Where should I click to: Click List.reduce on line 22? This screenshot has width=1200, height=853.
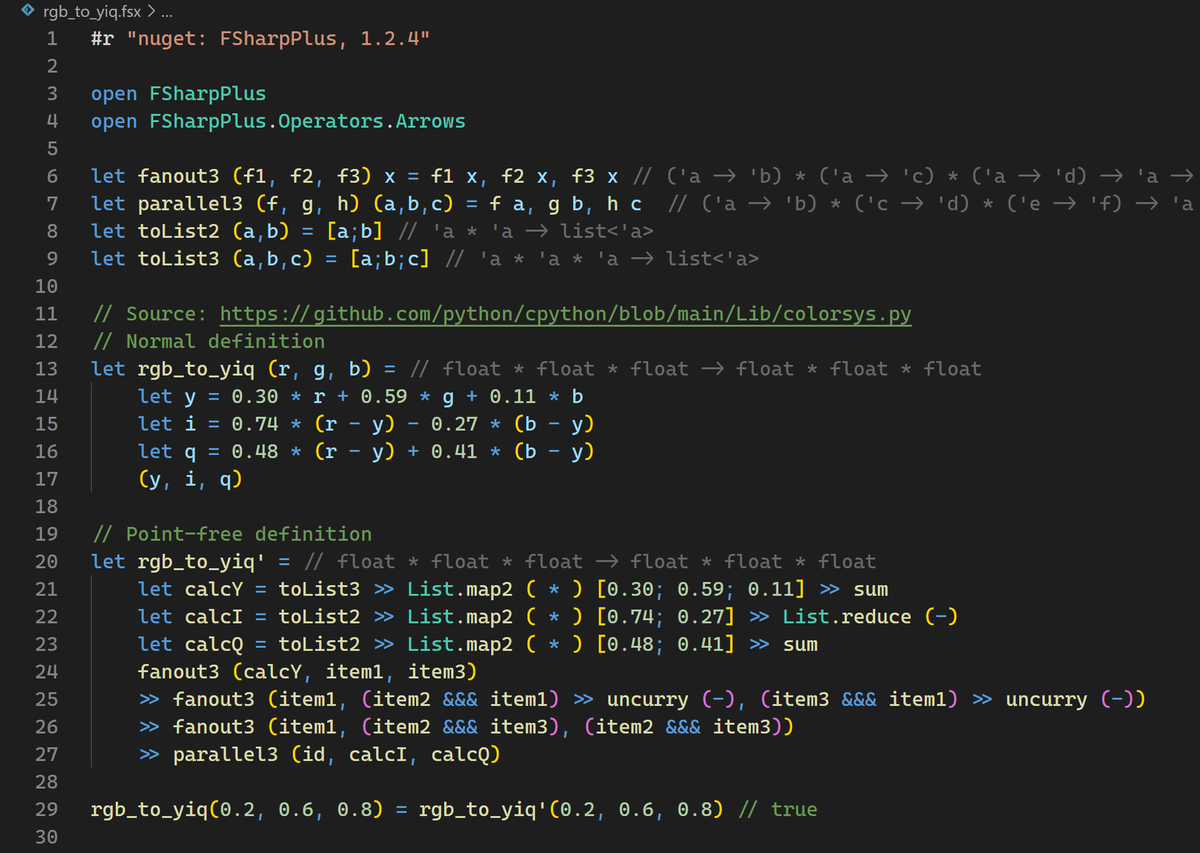pos(847,616)
